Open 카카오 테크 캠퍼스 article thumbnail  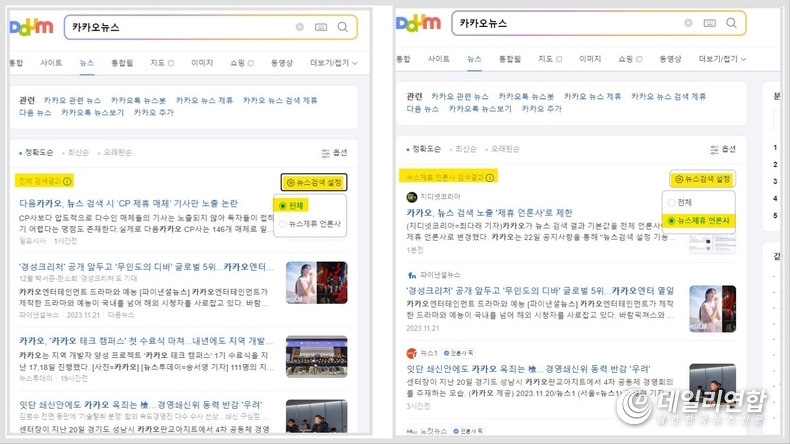click(316, 356)
